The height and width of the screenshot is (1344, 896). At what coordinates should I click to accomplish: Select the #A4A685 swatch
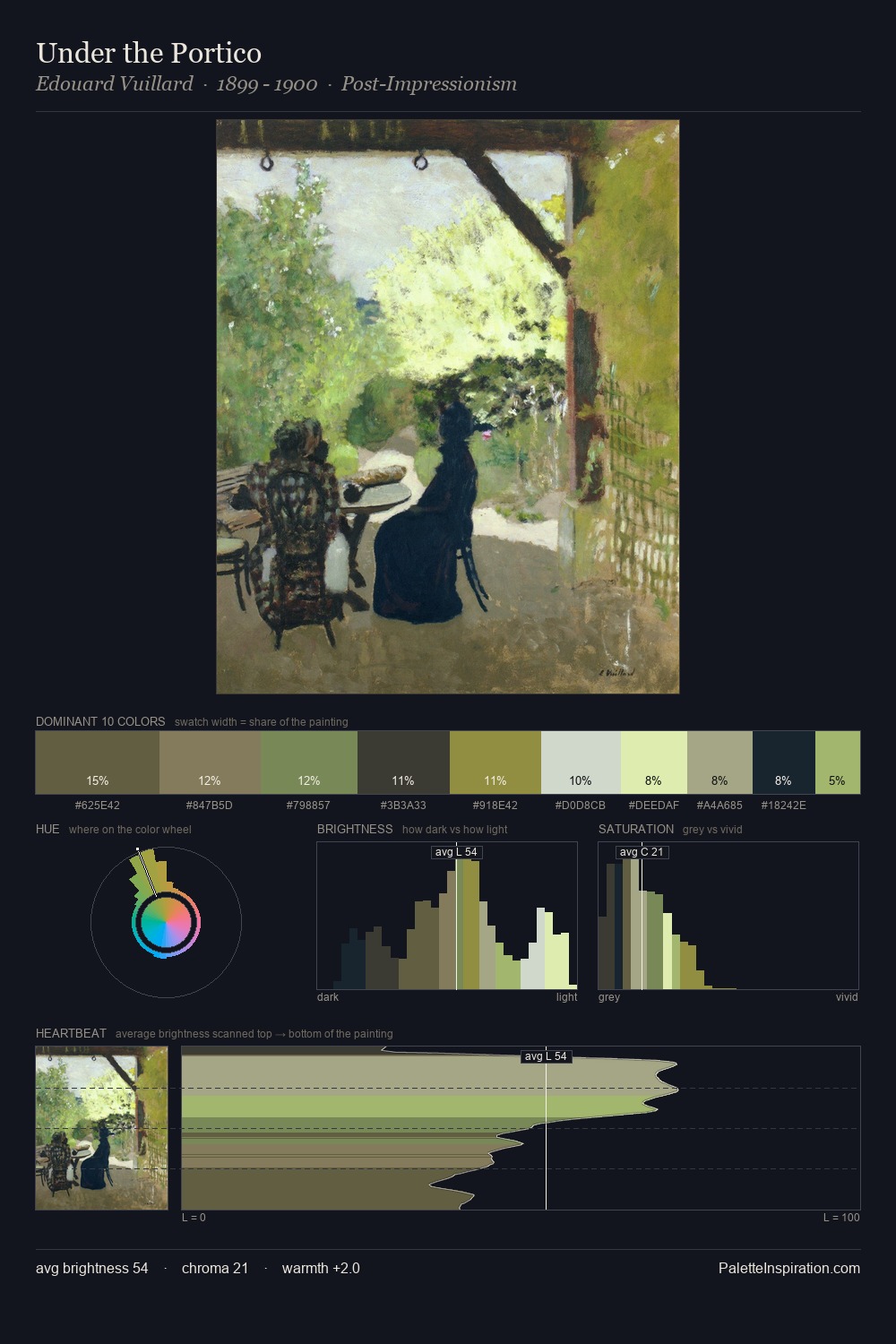(x=719, y=762)
